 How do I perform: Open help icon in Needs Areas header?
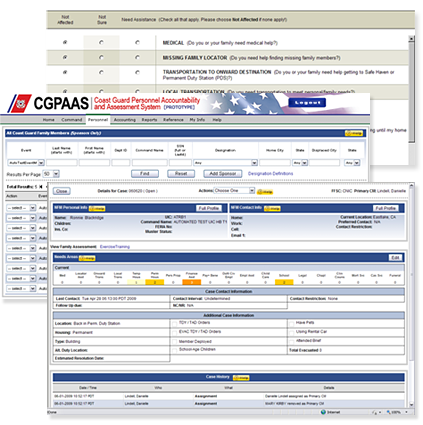coord(87,258)
